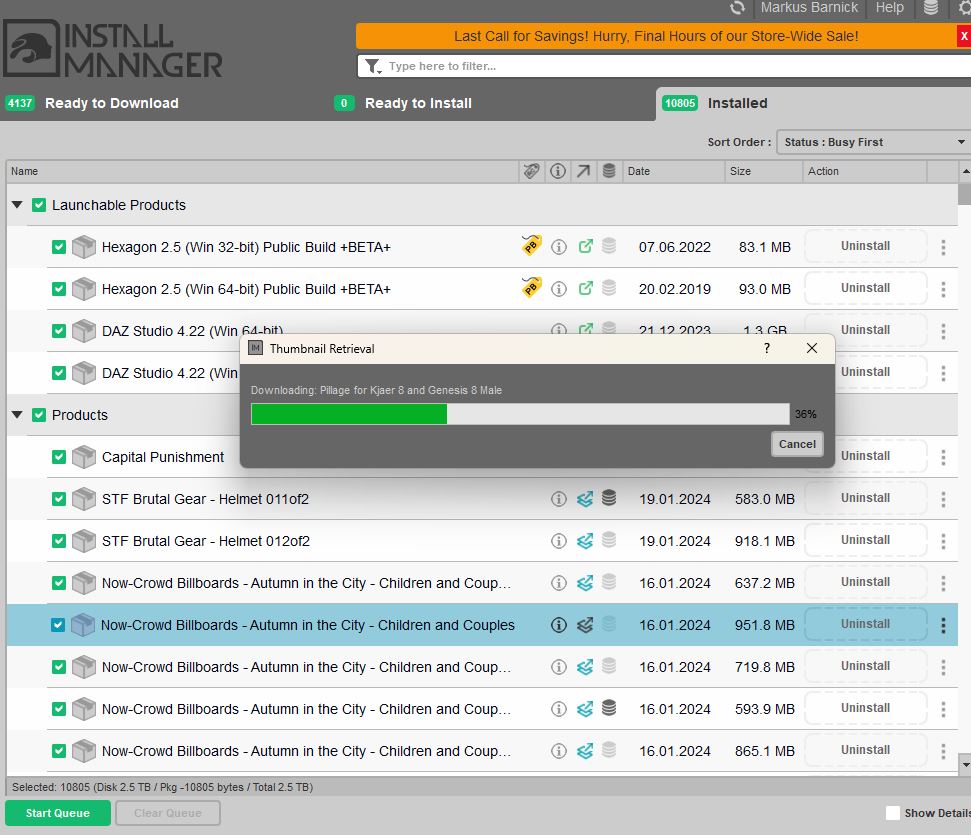Click smart content icon for Helmet 011of2
The width and height of the screenshot is (971, 835).
tap(585, 499)
